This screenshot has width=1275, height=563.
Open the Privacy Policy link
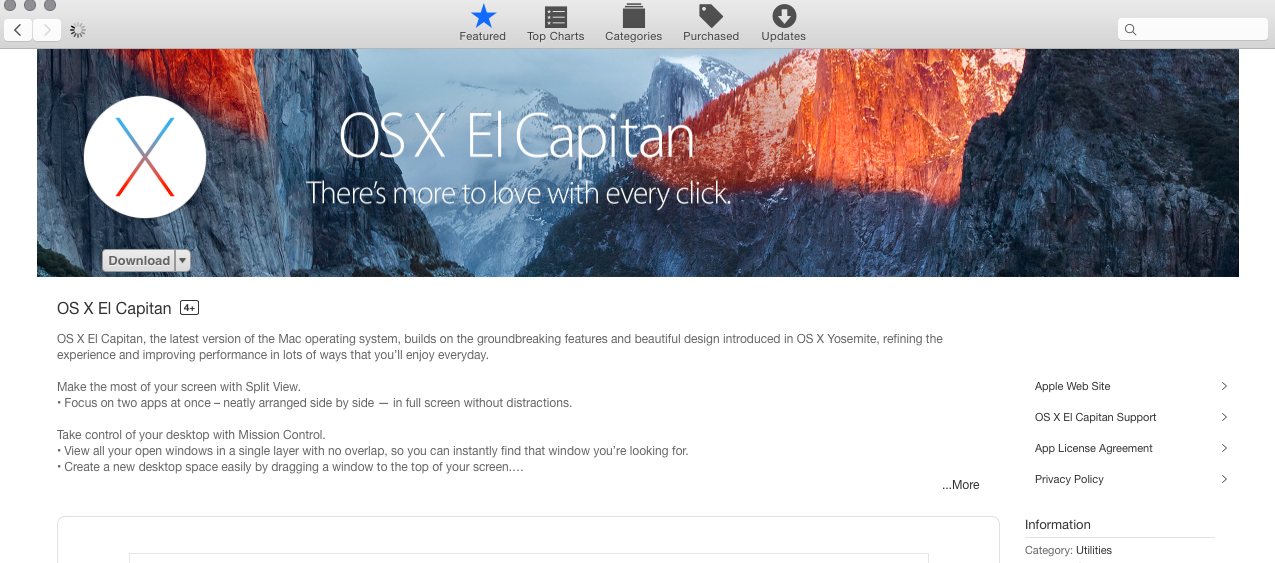[1069, 479]
